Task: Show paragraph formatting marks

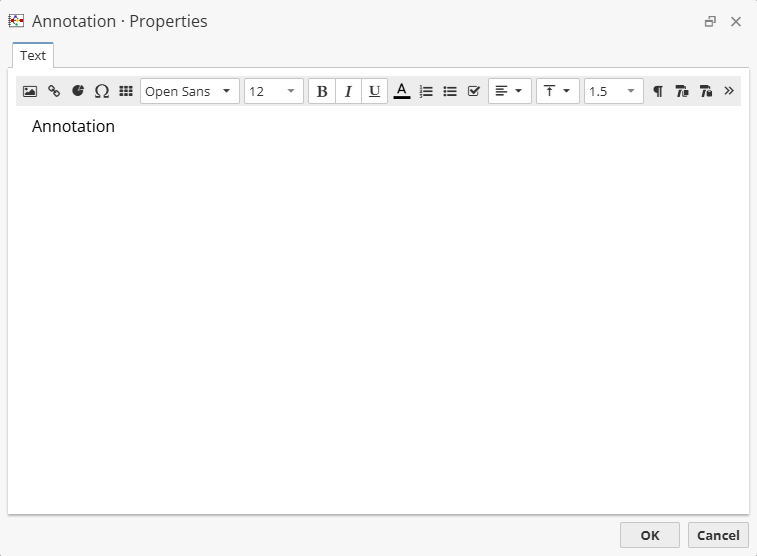Action: (658, 91)
